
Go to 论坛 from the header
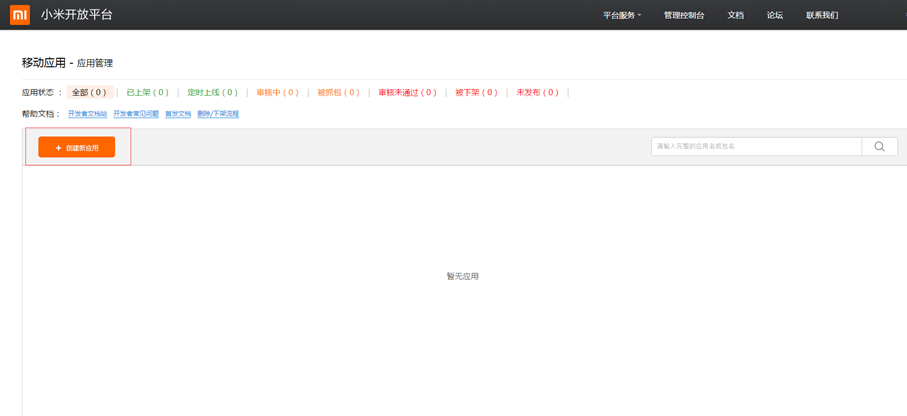coord(775,15)
